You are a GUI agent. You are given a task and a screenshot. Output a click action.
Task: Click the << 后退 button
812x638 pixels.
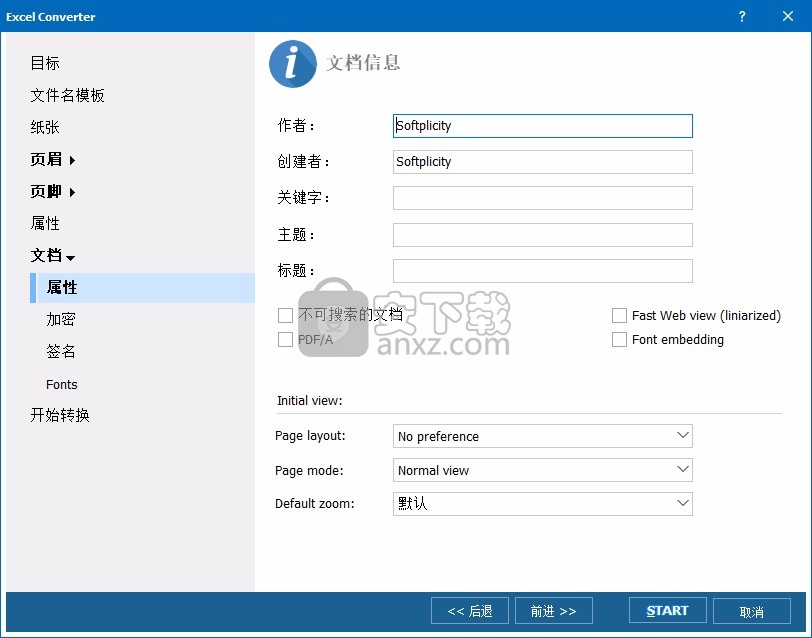tap(470, 611)
